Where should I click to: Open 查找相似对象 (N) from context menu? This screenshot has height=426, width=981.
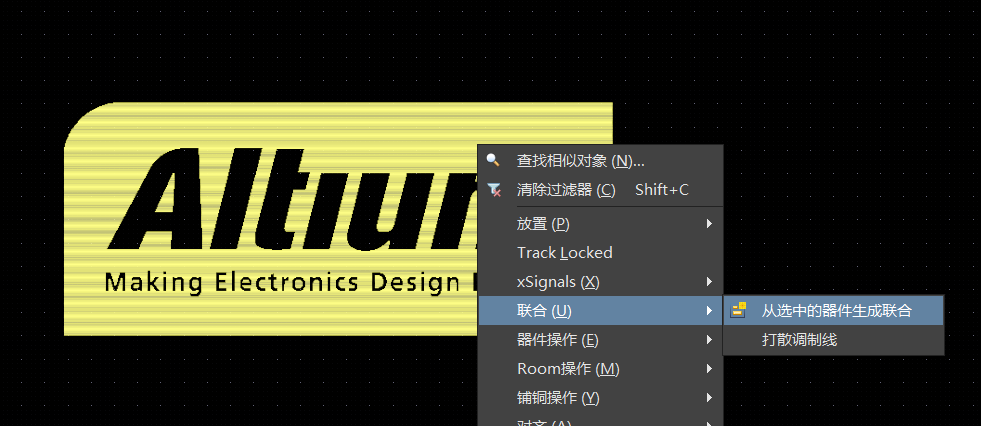pyautogui.click(x=600, y=161)
